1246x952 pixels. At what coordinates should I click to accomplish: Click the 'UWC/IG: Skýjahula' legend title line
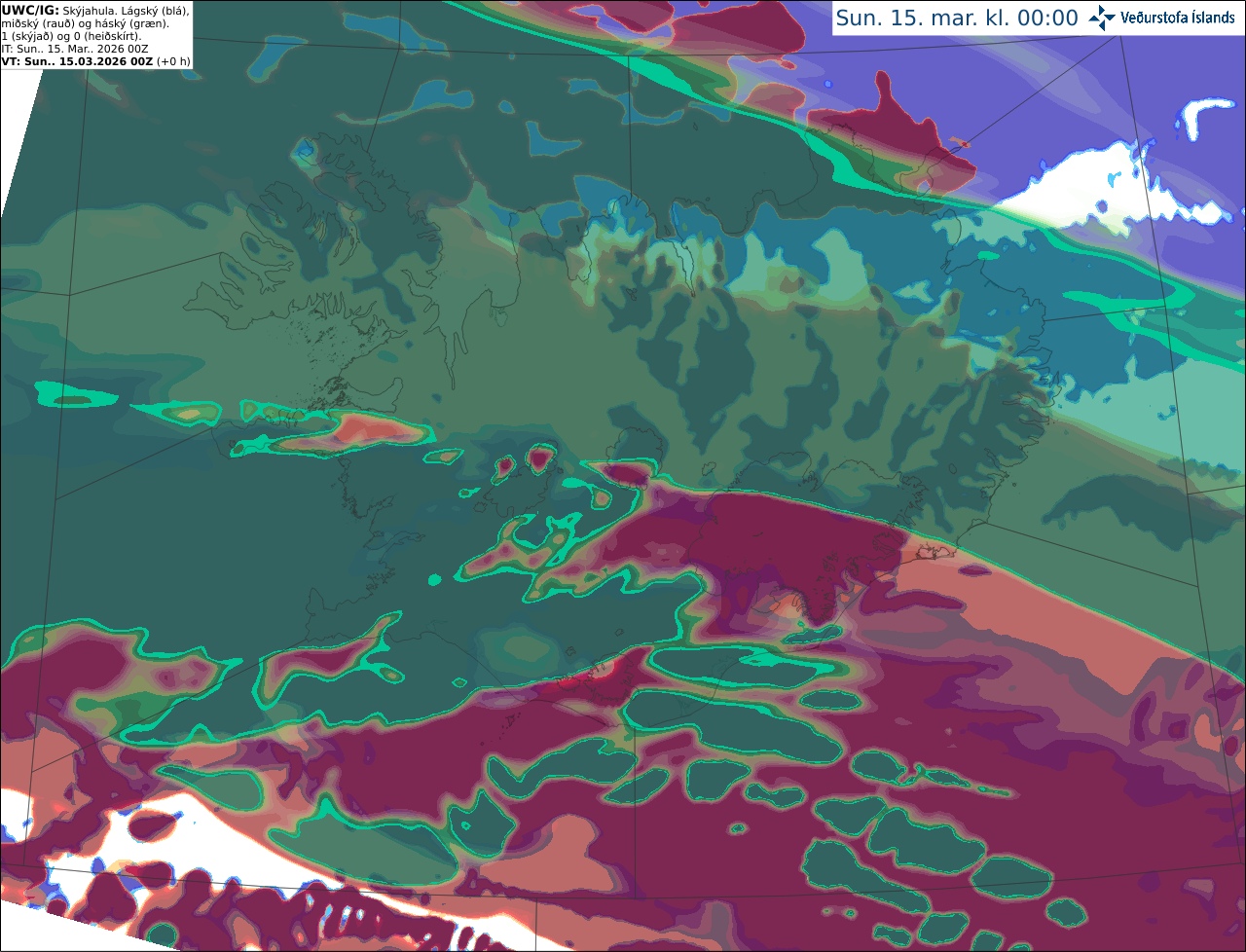(x=95, y=10)
